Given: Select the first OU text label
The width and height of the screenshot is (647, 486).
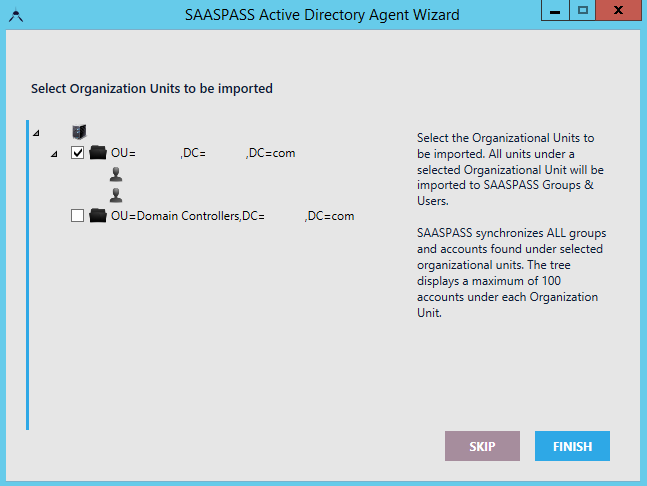Looking at the screenshot, I should tap(203, 153).
